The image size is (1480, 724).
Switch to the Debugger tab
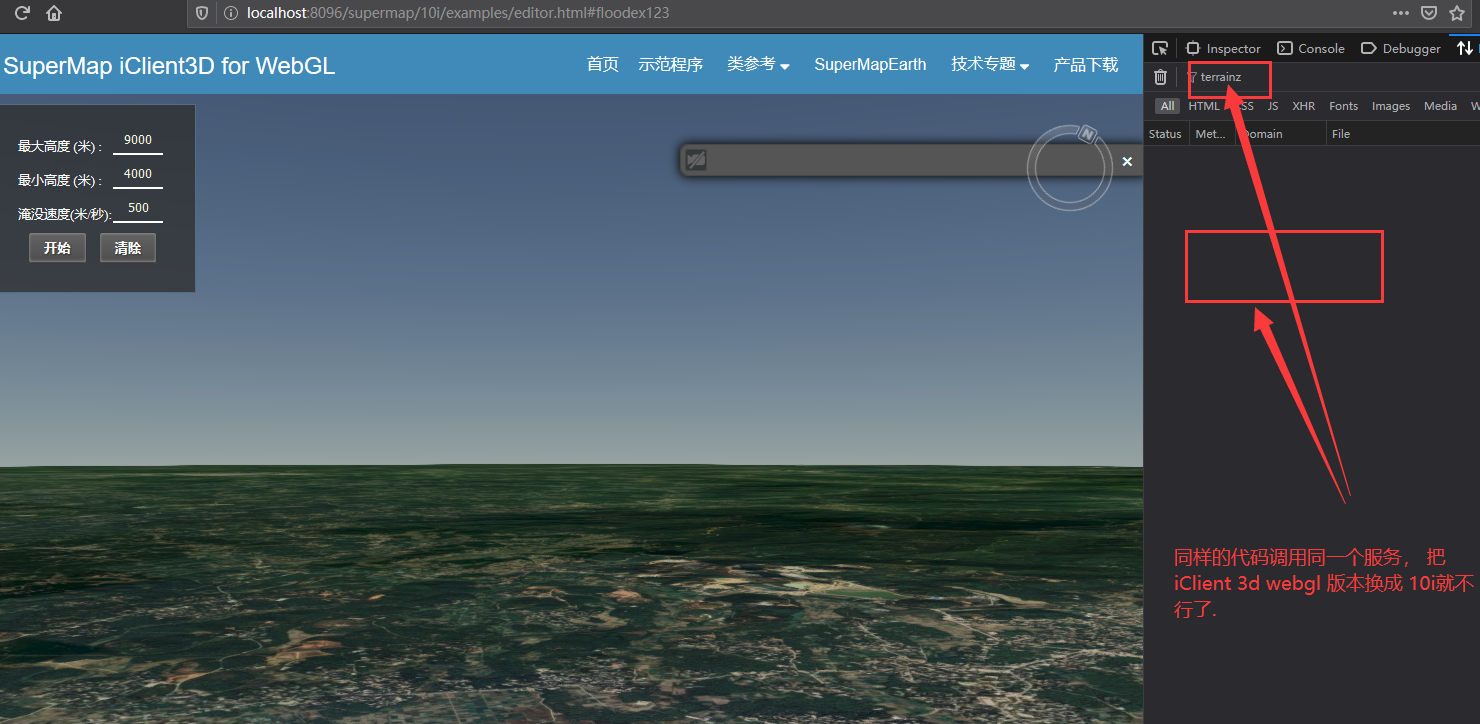[1401, 48]
